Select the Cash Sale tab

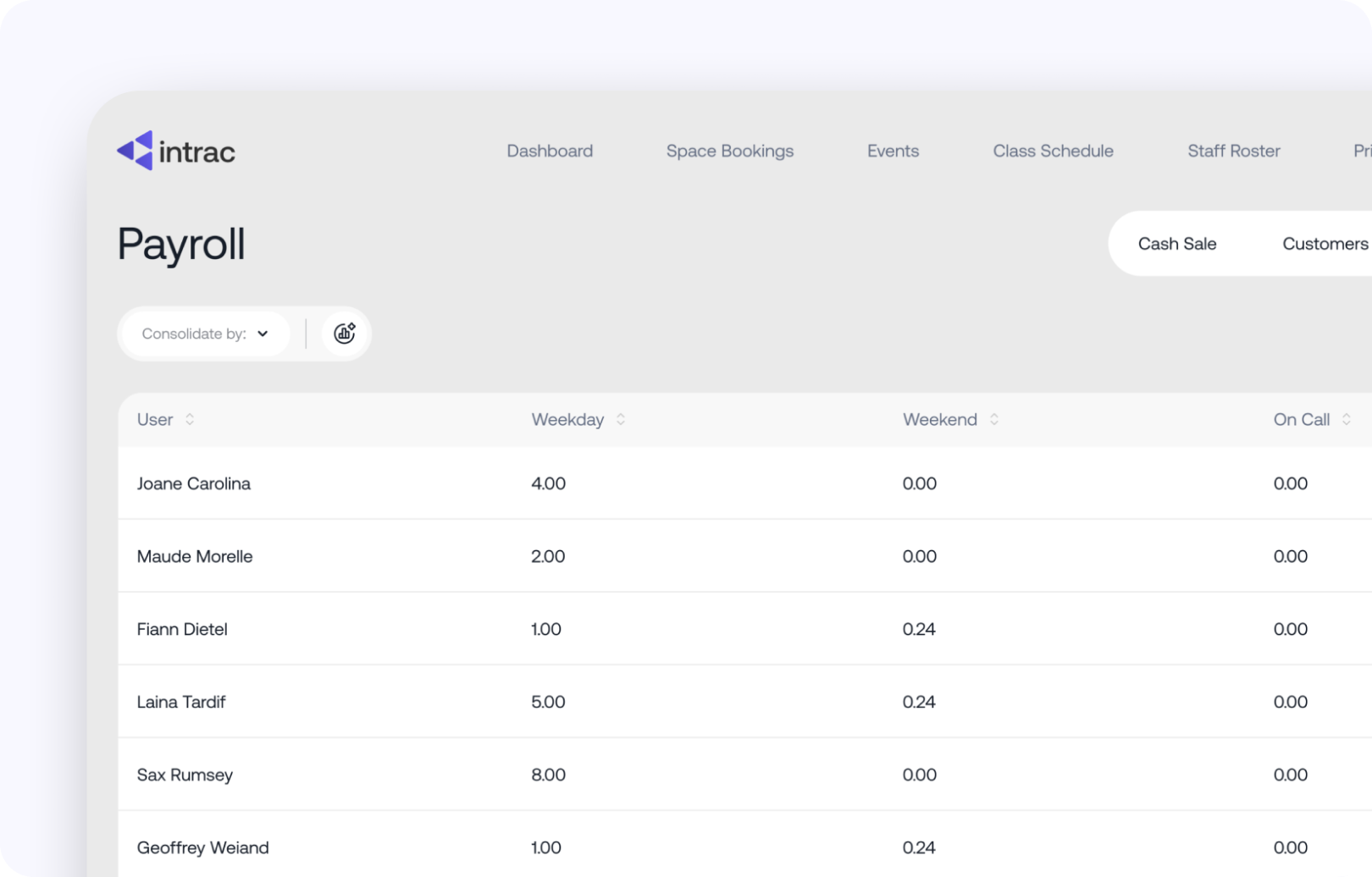pyautogui.click(x=1177, y=244)
